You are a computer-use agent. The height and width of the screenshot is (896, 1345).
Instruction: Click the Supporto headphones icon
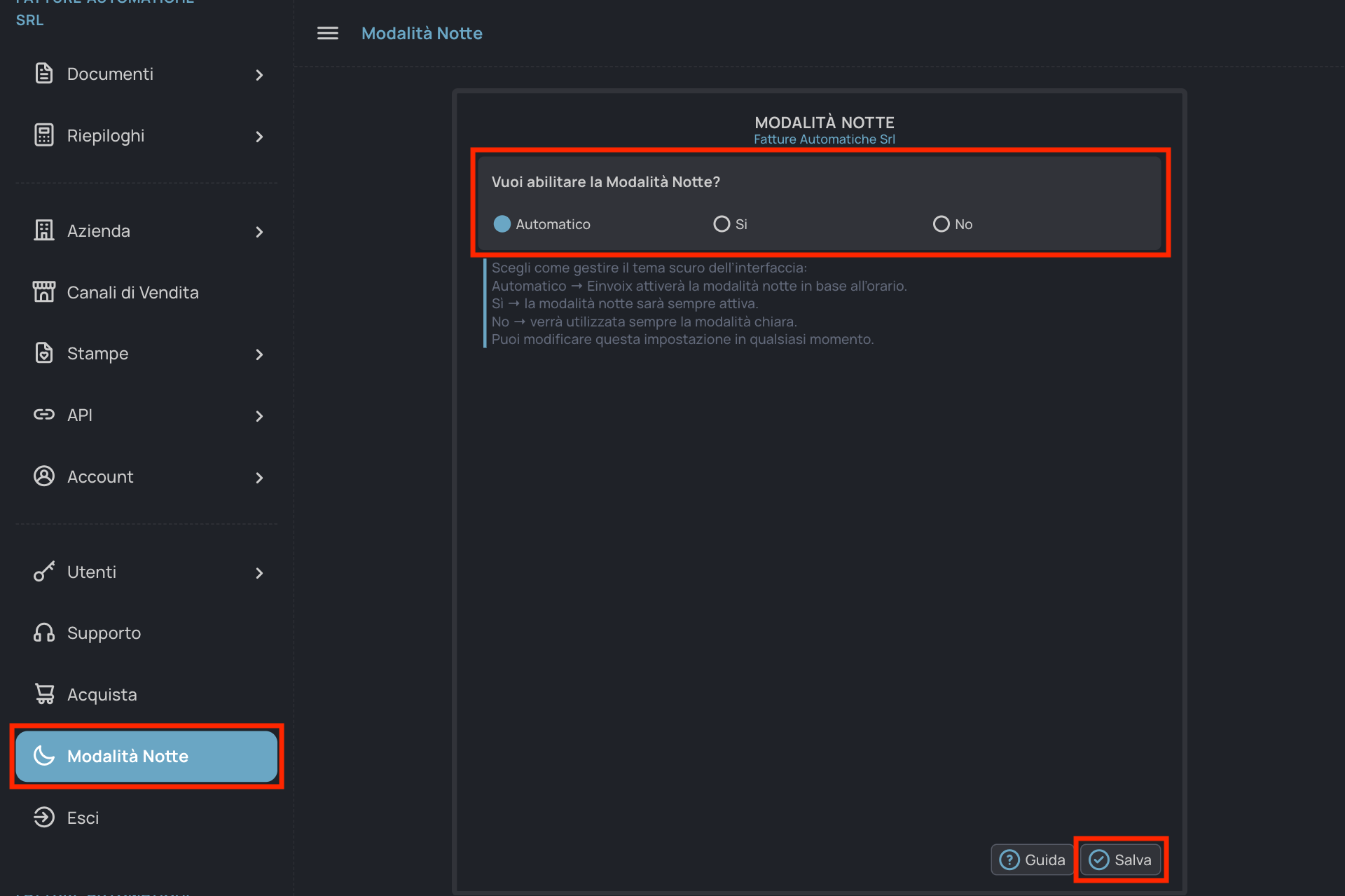(x=43, y=633)
